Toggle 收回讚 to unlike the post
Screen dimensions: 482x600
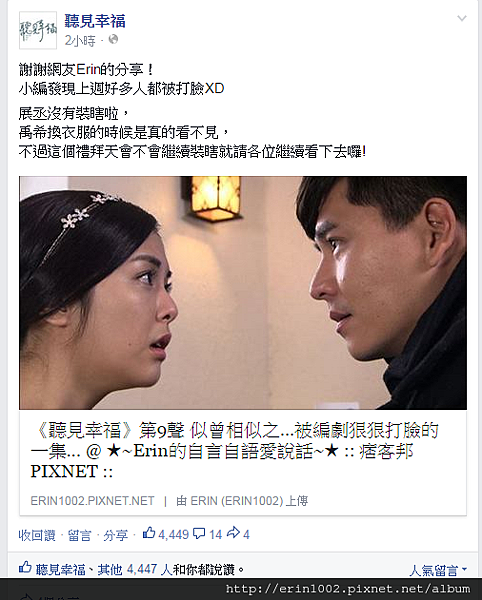pos(37,535)
